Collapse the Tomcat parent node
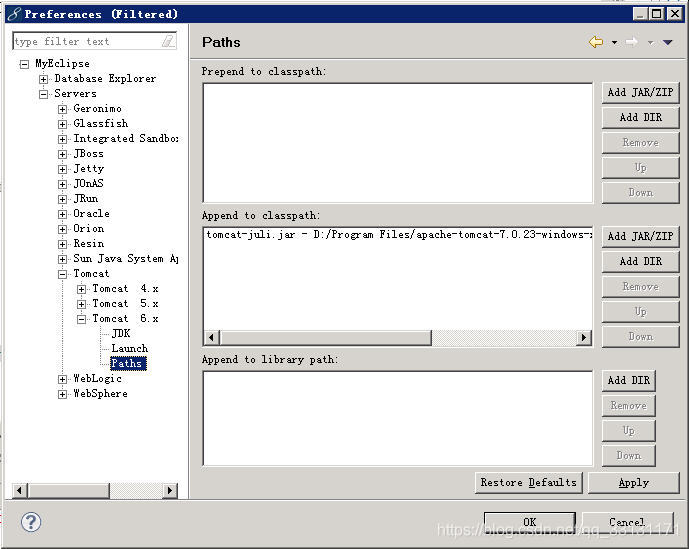The width and height of the screenshot is (689, 549). [x=62, y=274]
